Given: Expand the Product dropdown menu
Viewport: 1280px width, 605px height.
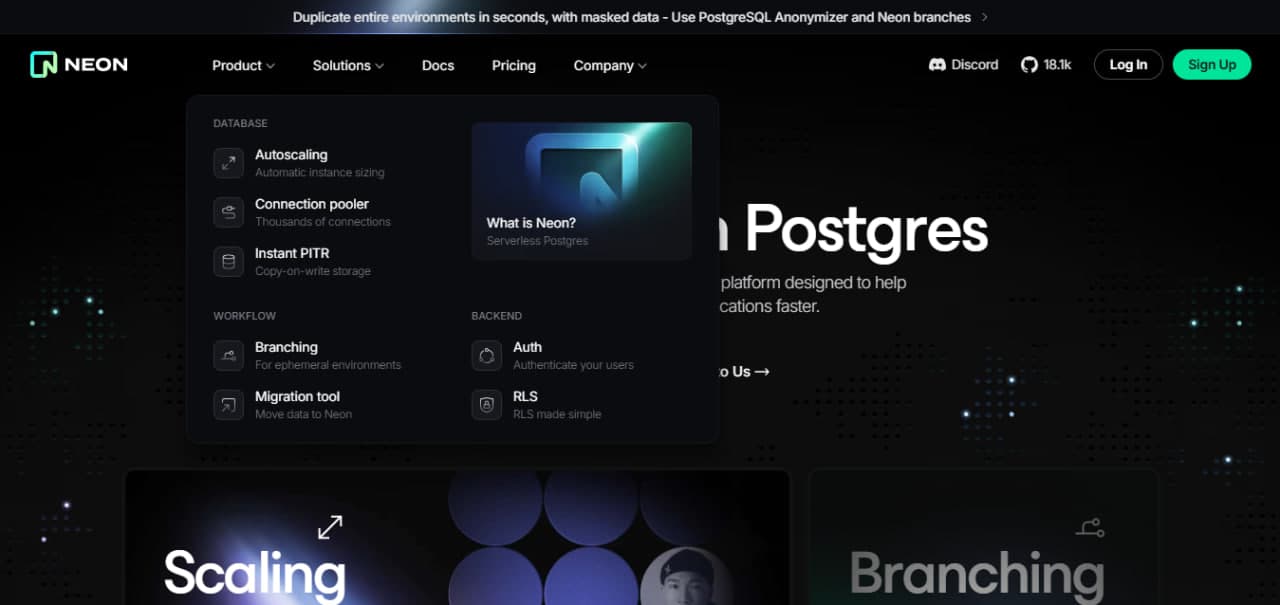Looking at the screenshot, I should click(x=243, y=65).
